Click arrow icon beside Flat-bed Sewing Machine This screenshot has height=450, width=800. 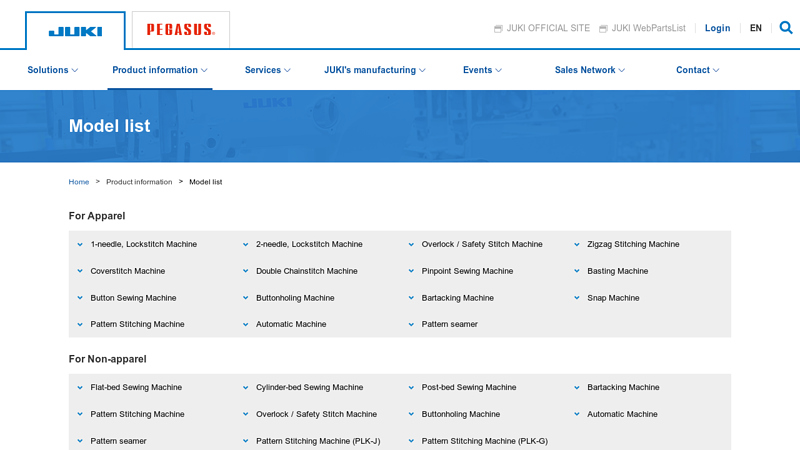click(x=80, y=388)
